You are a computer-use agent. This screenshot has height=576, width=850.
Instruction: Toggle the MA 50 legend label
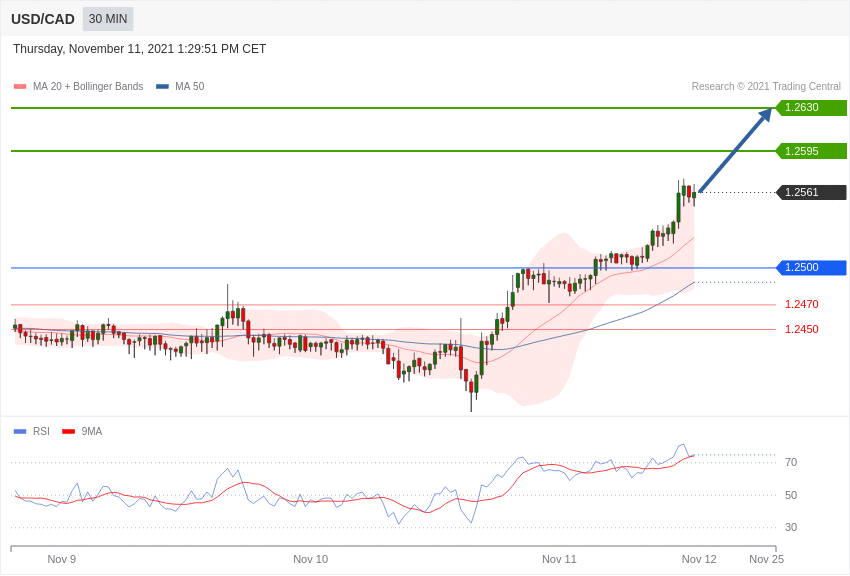click(x=190, y=87)
